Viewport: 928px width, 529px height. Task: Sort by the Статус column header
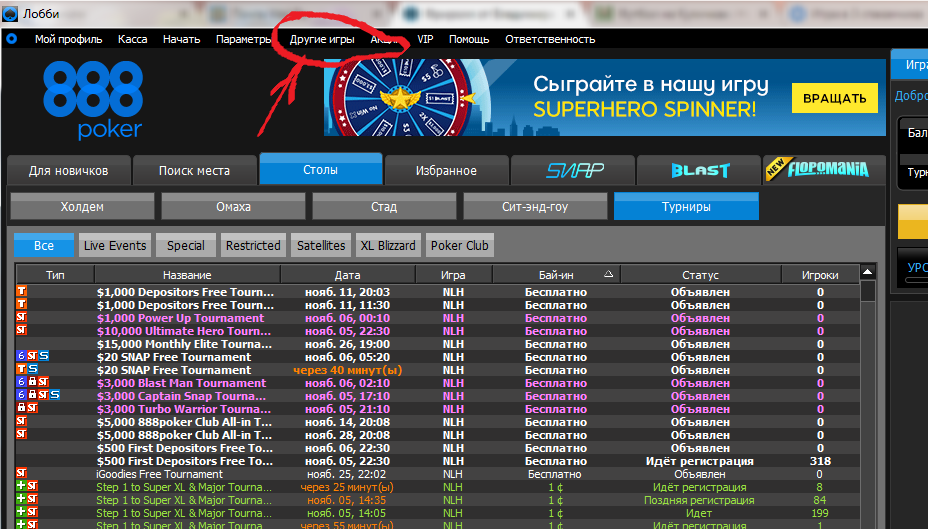click(700, 275)
